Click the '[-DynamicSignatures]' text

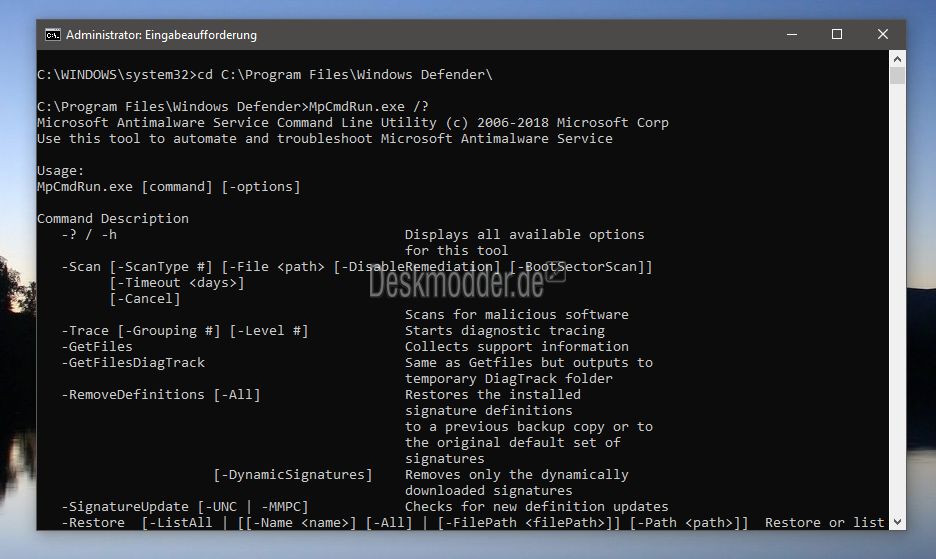tap(293, 475)
